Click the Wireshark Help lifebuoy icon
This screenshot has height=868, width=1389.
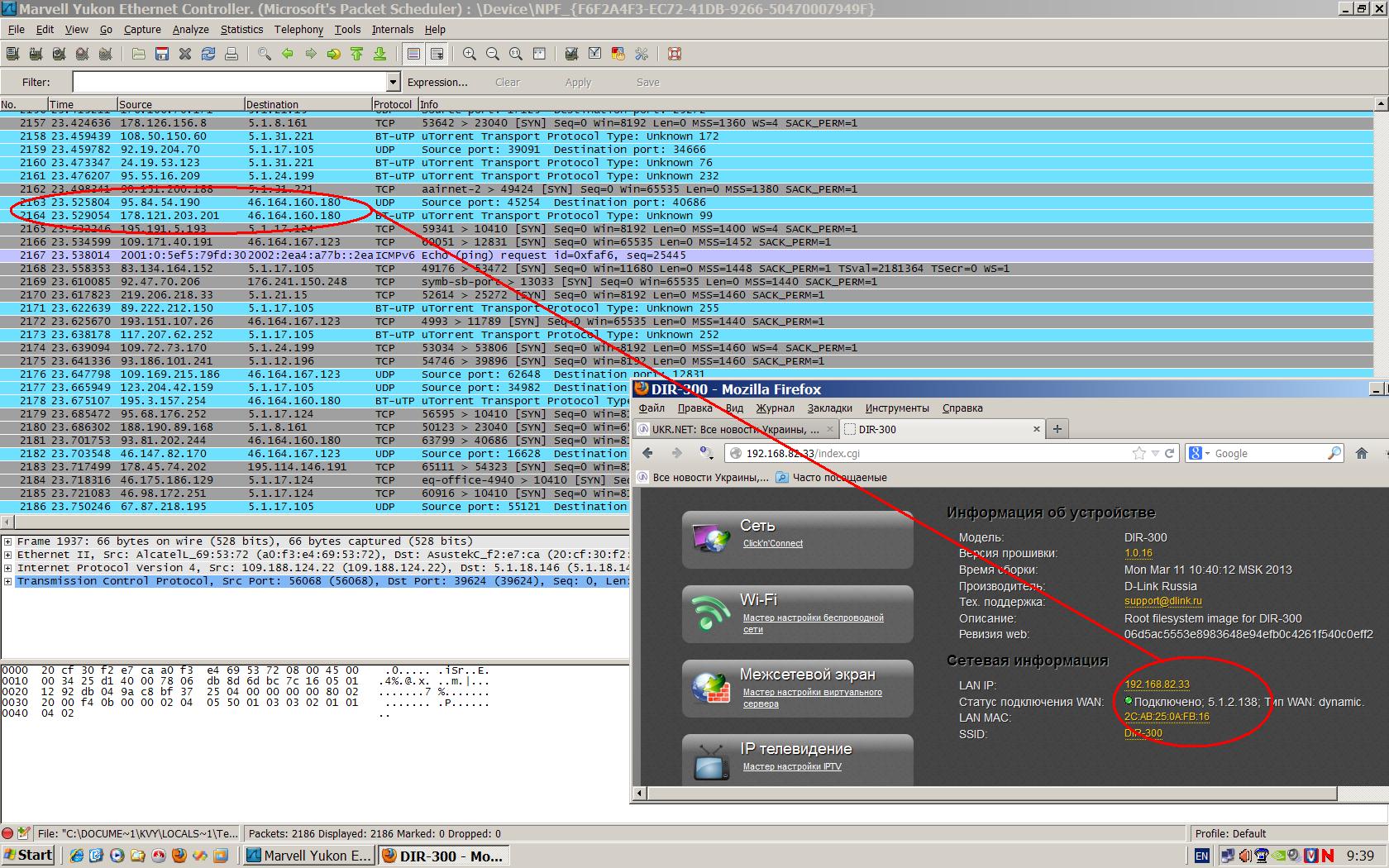[675, 54]
